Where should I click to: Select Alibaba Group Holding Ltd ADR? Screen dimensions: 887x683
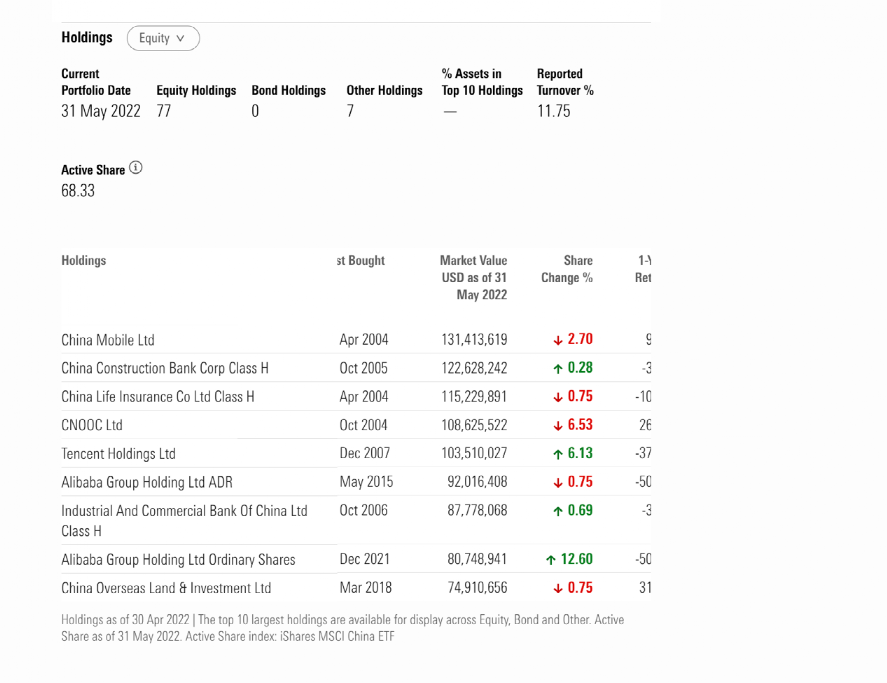tap(147, 482)
